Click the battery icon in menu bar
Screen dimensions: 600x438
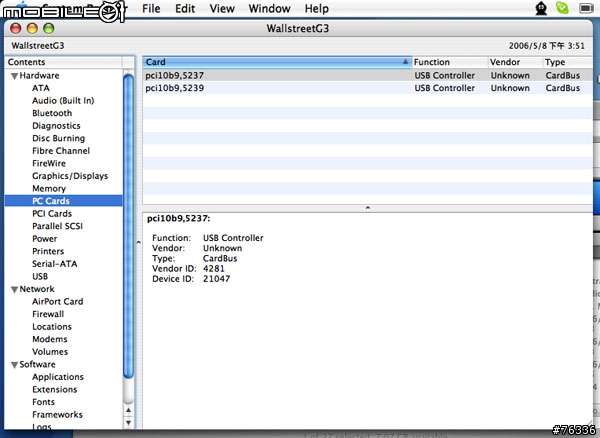click(x=586, y=8)
